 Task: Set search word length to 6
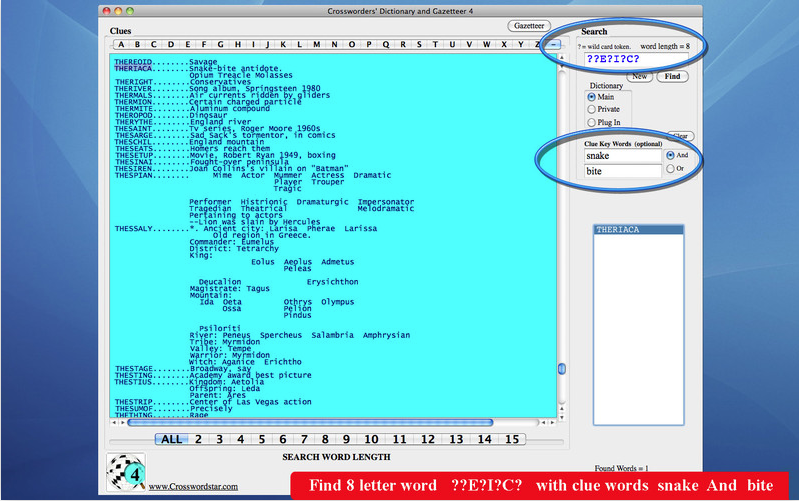pos(282,439)
